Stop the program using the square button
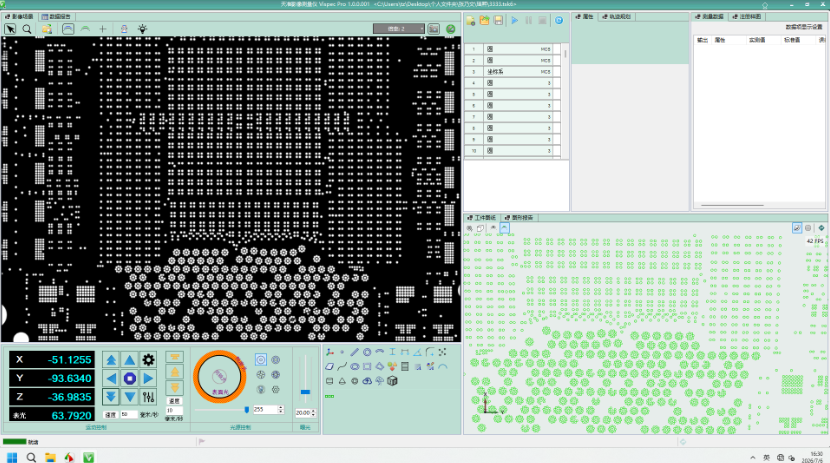This screenshot has width=830, height=463. (x=542, y=21)
